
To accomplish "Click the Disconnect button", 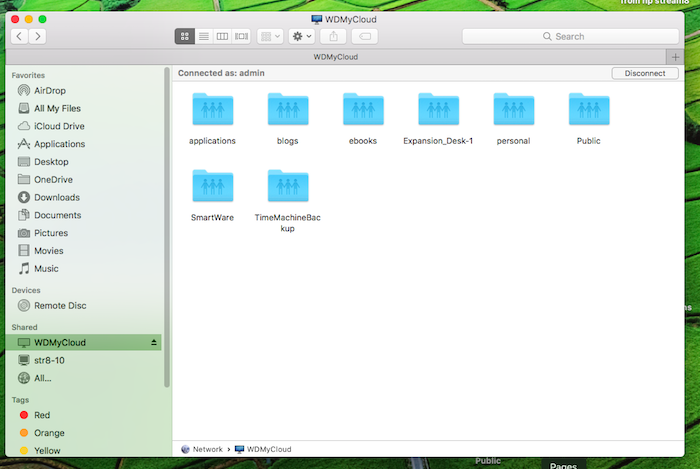I will [x=645, y=73].
